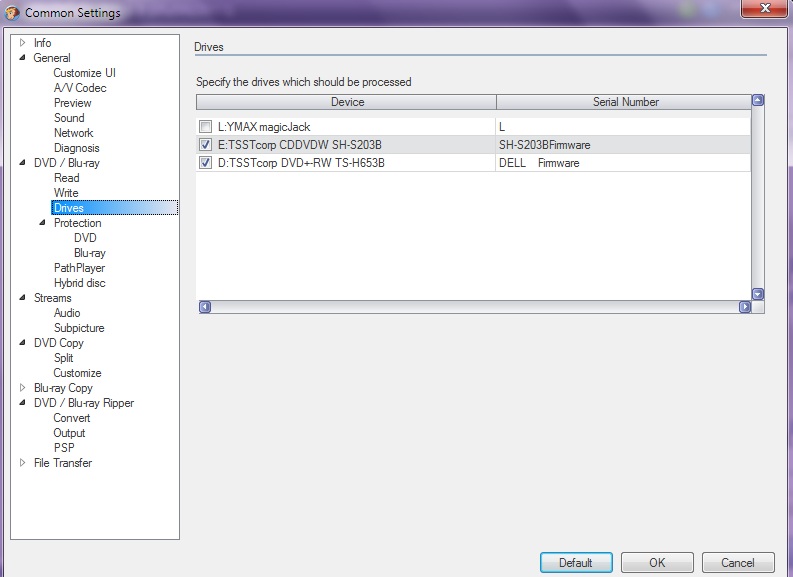The height and width of the screenshot is (577, 793).
Task: Uncheck the D:TSSTcorp DVD+-RW TS-H653B drive
Action: coord(205,163)
